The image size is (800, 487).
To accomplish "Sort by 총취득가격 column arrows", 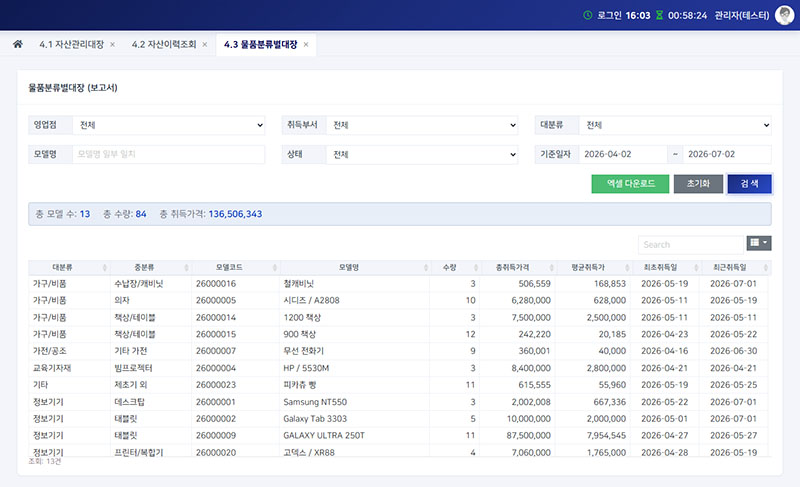I will pos(552,268).
